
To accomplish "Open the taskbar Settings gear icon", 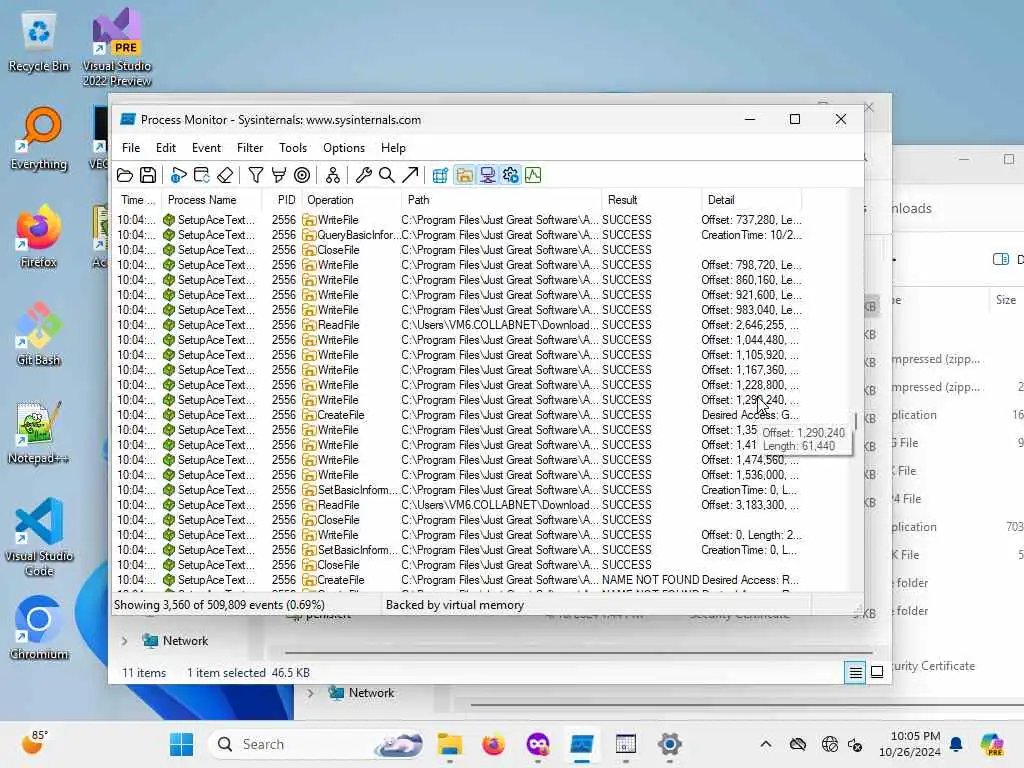I will coord(669,744).
